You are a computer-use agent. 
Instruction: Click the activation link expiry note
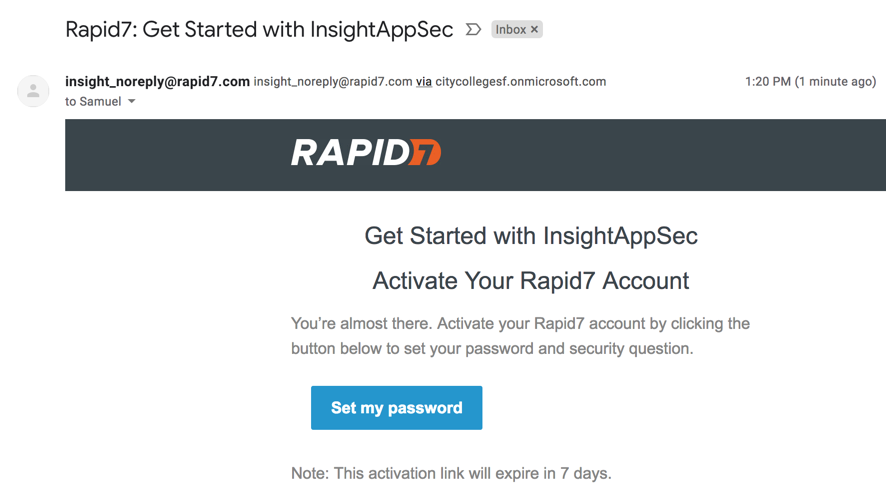coord(451,473)
